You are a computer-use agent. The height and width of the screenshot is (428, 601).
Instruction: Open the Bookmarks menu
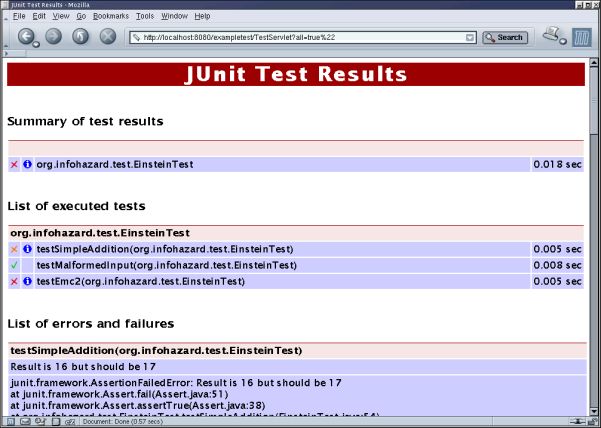[x=111, y=16]
